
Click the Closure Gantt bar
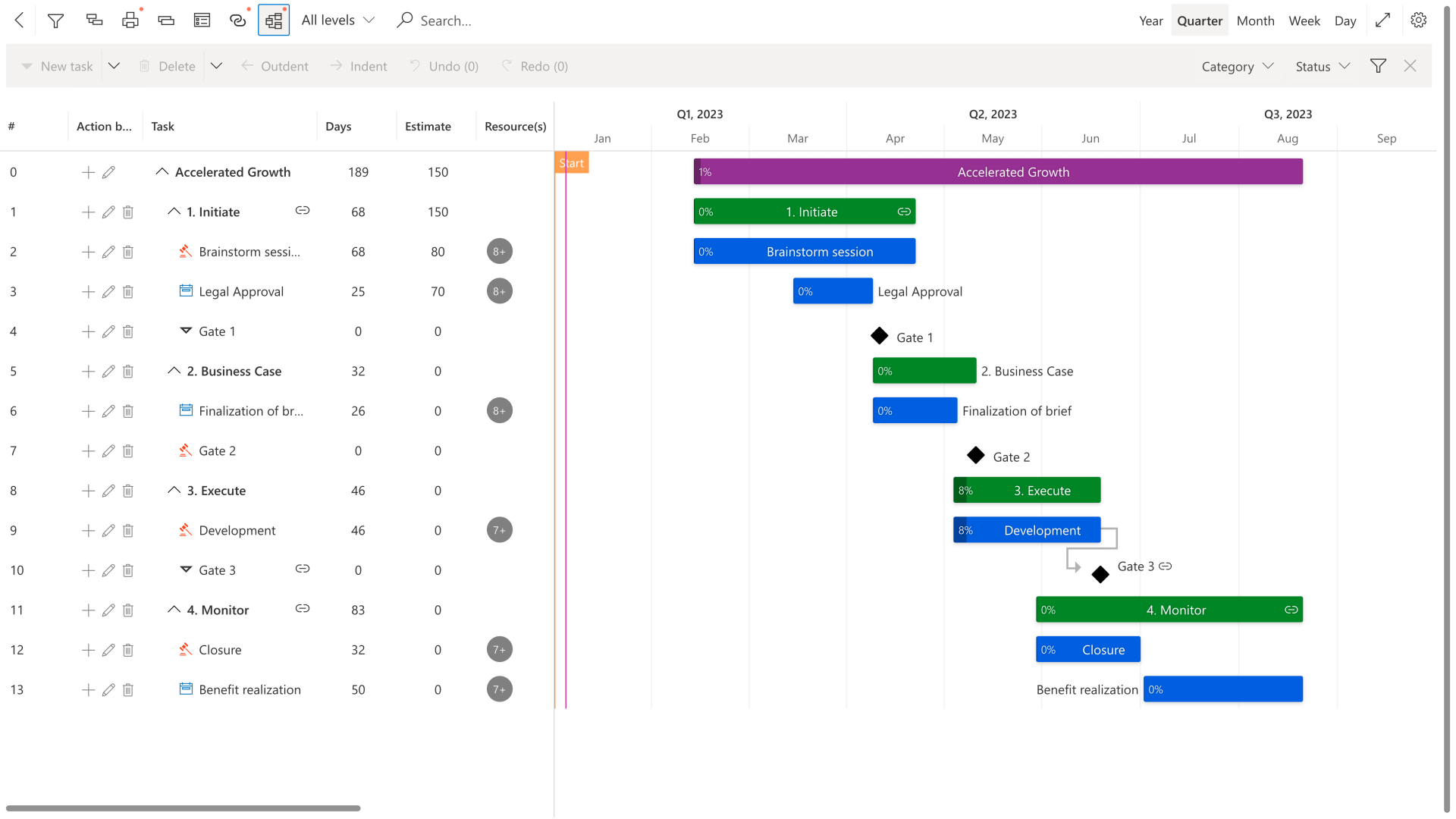coord(1088,650)
